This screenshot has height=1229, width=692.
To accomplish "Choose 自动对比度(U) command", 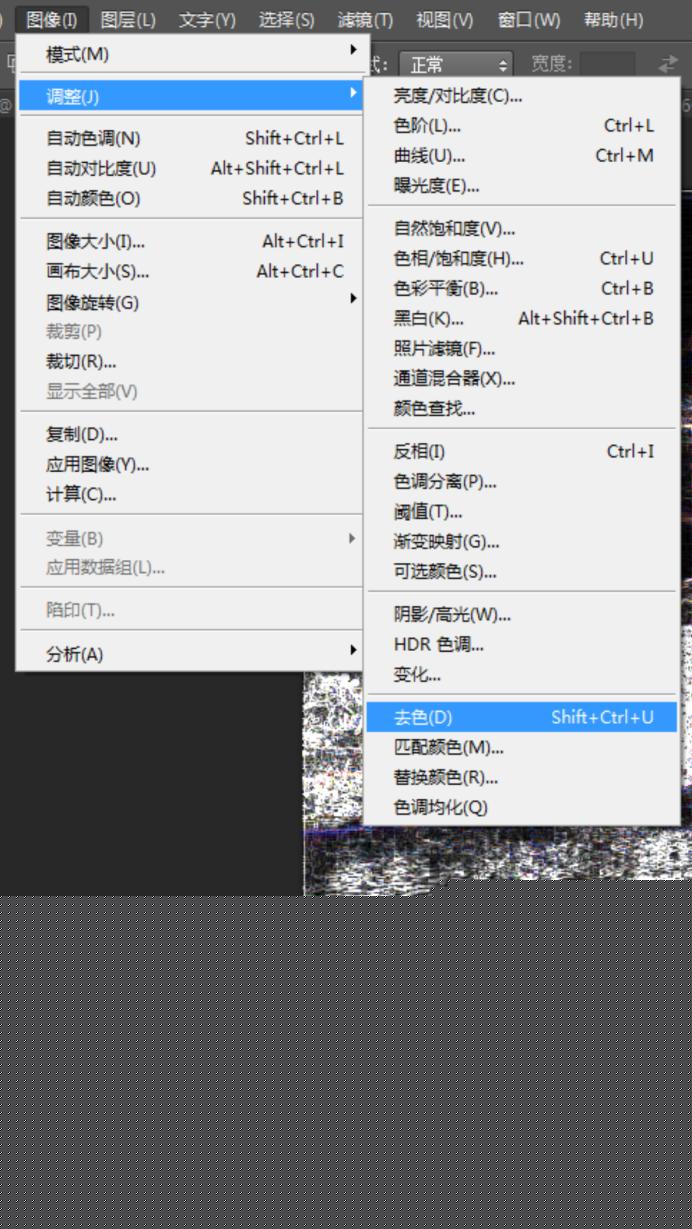I will [191, 168].
